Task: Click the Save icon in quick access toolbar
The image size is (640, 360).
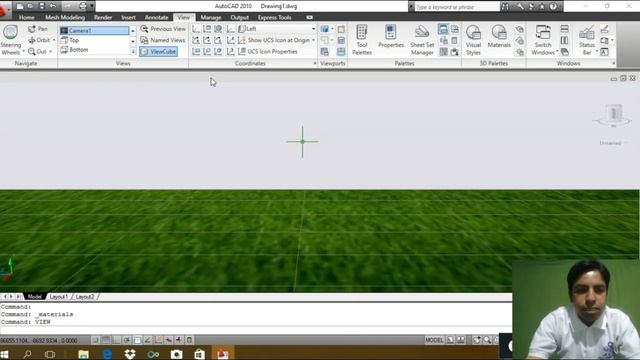Action: pyautogui.click(x=42, y=6)
